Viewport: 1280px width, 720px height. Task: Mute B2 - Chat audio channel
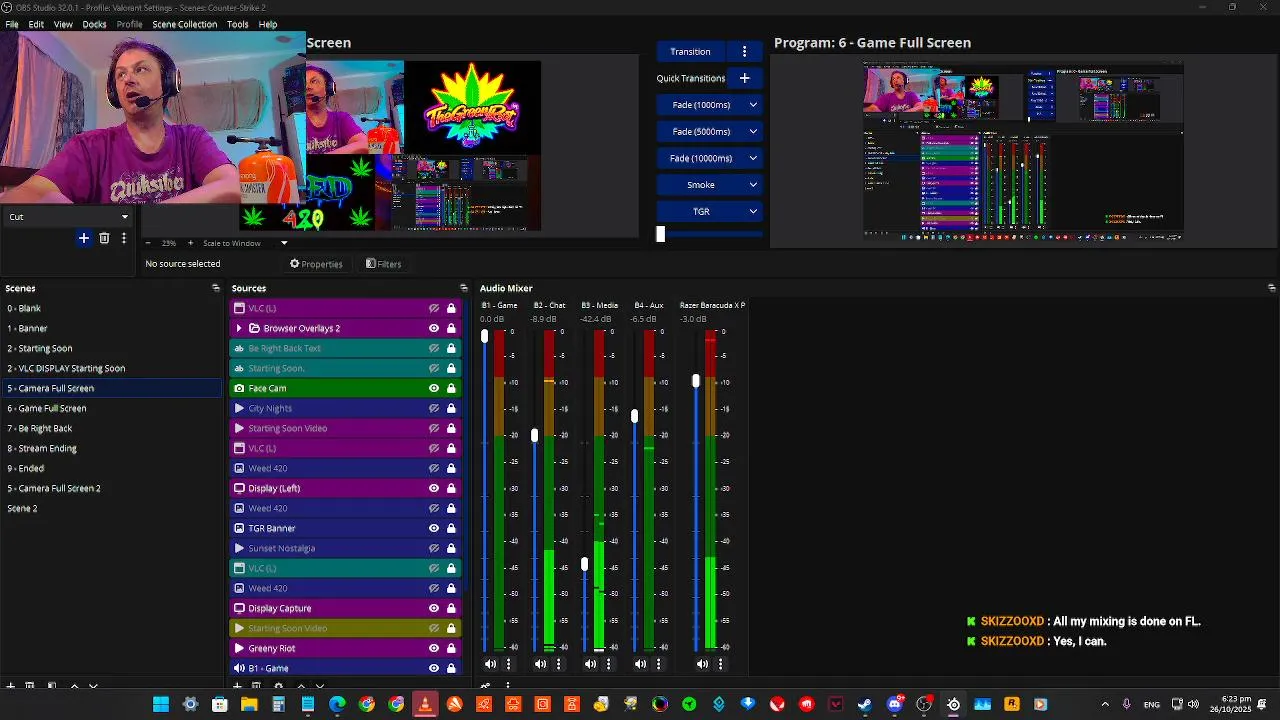pos(540,664)
